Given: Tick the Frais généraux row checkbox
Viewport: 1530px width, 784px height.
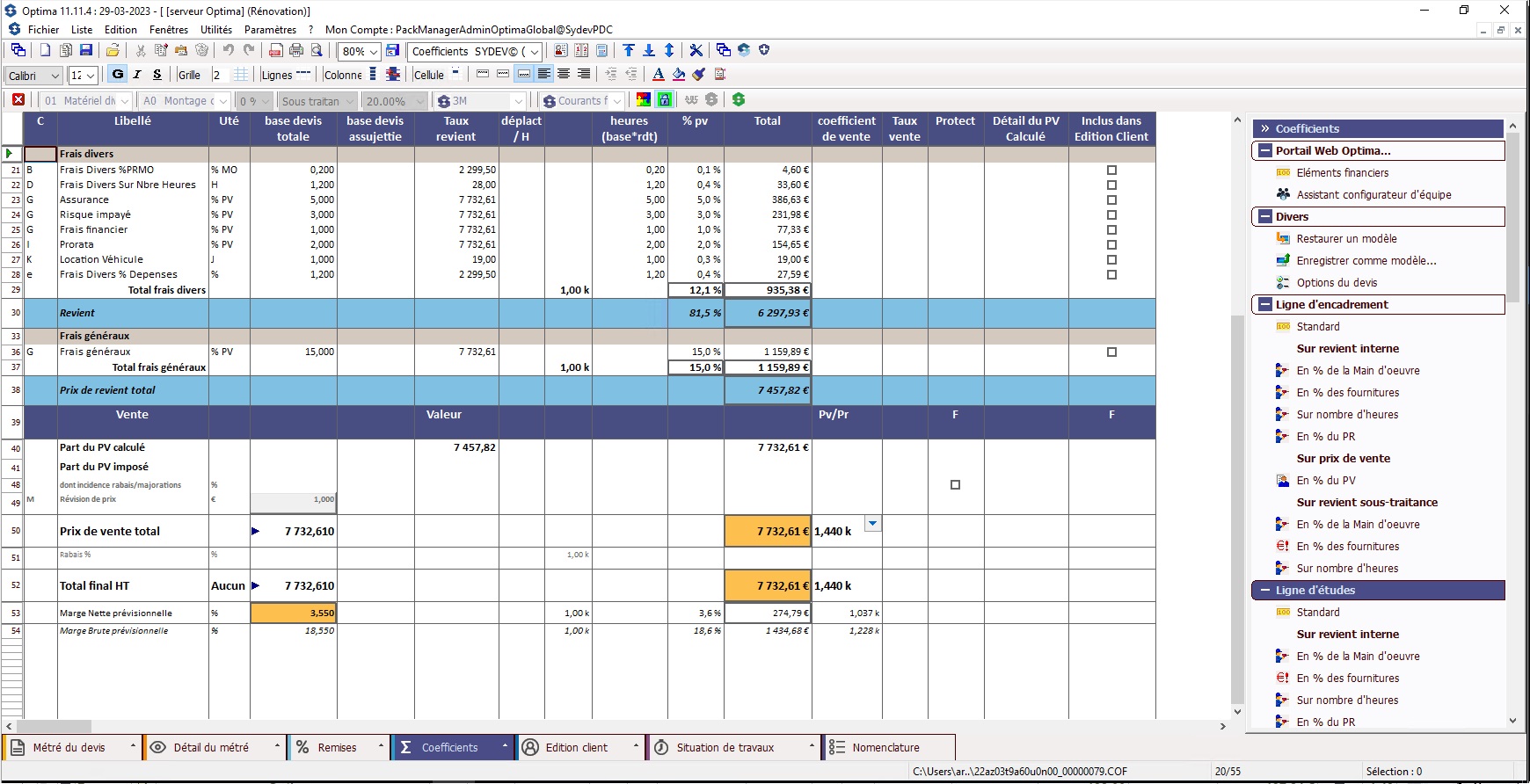Looking at the screenshot, I should pyautogui.click(x=1111, y=352).
